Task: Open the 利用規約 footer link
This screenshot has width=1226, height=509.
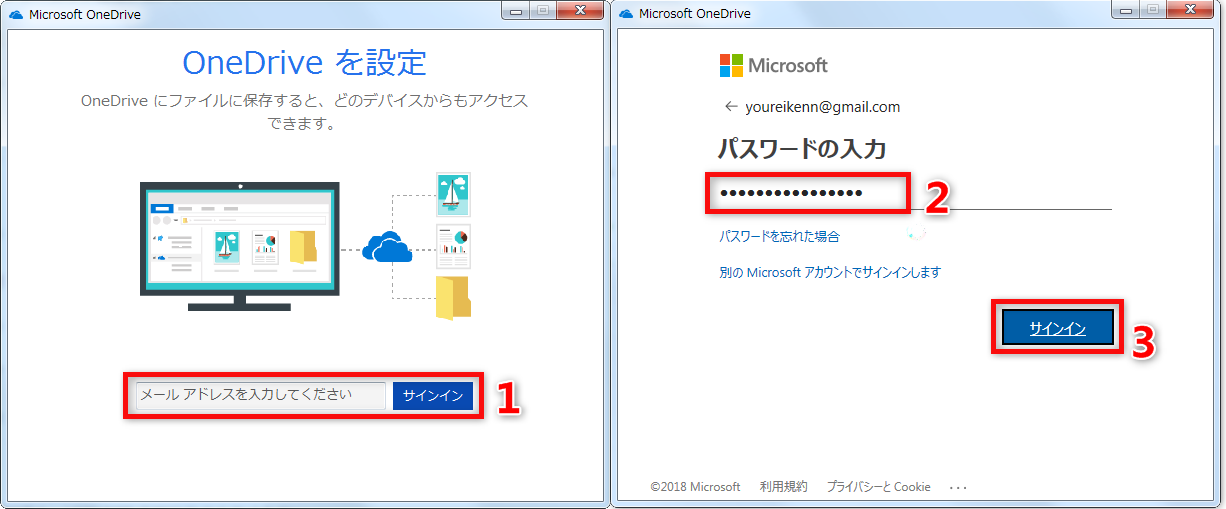Action: pos(783,487)
